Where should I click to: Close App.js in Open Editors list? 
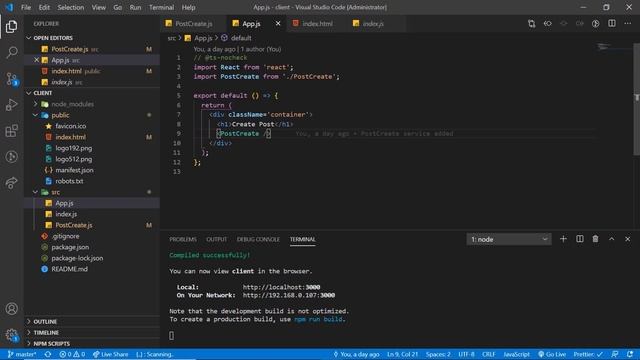tap(36, 60)
